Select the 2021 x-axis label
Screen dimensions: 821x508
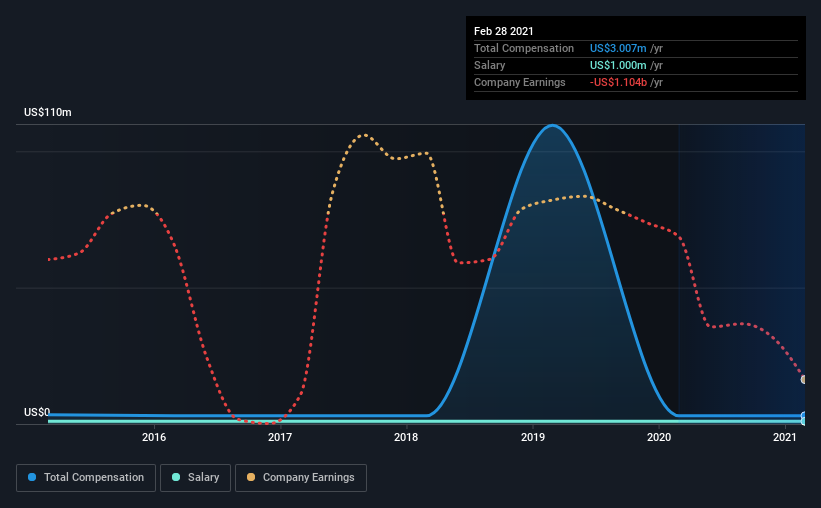(x=785, y=437)
